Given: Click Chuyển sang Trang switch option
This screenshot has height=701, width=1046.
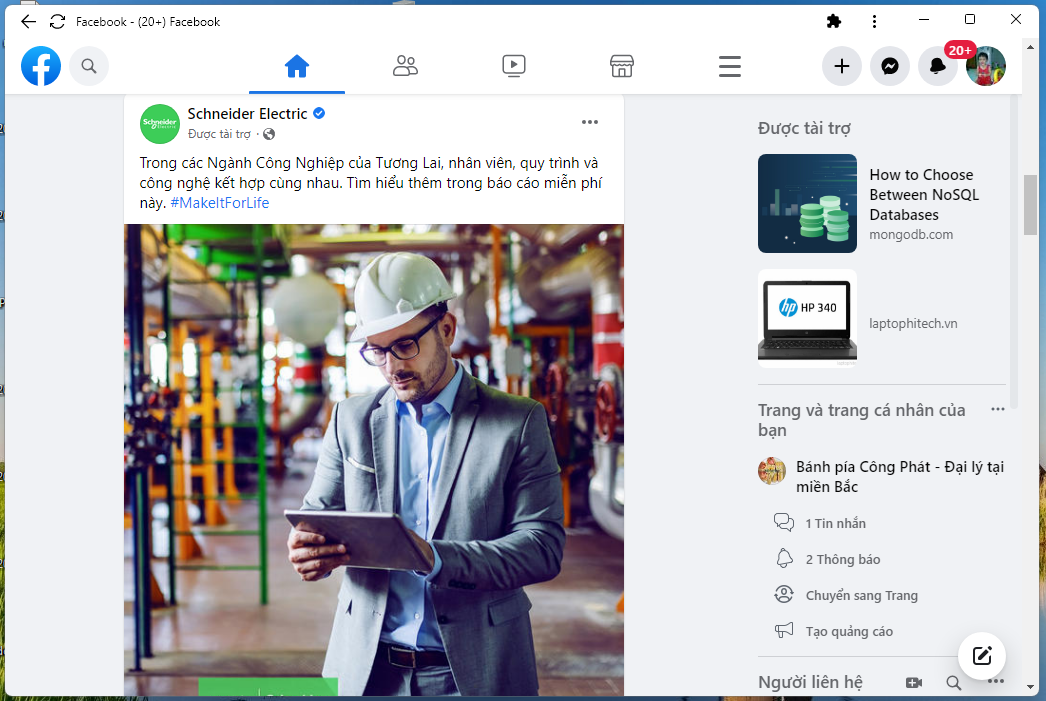Looking at the screenshot, I should (x=861, y=596).
